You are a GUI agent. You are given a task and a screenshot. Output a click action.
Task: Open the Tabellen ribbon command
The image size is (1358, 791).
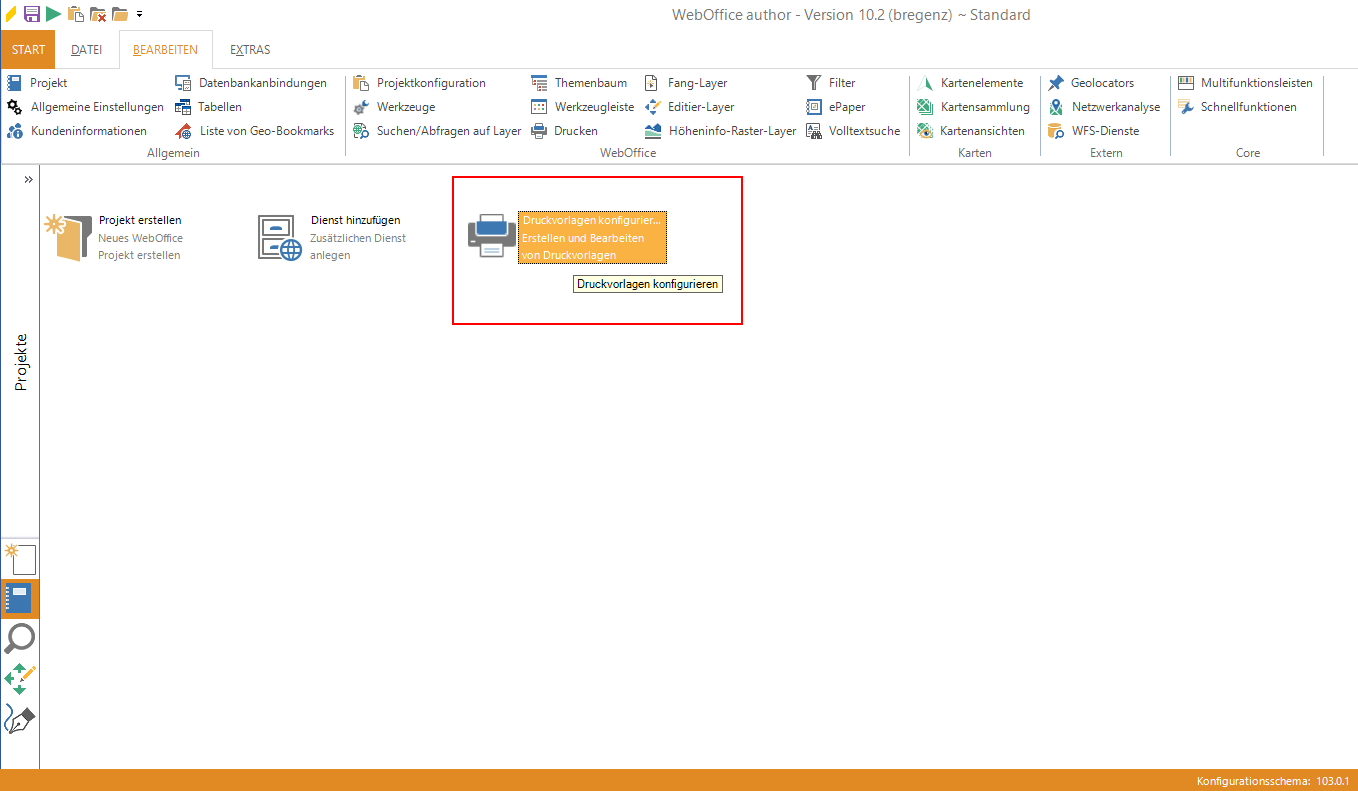208,107
